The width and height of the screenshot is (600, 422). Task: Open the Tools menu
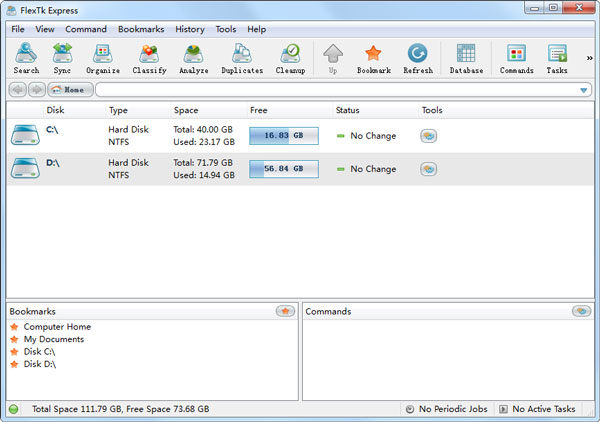tap(226, 29)
